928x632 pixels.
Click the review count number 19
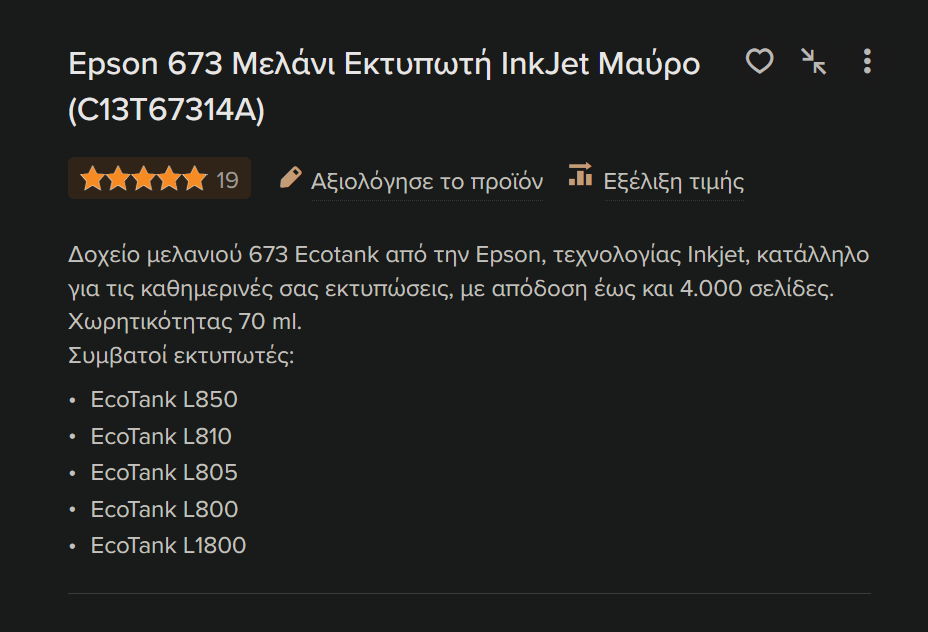227,180
